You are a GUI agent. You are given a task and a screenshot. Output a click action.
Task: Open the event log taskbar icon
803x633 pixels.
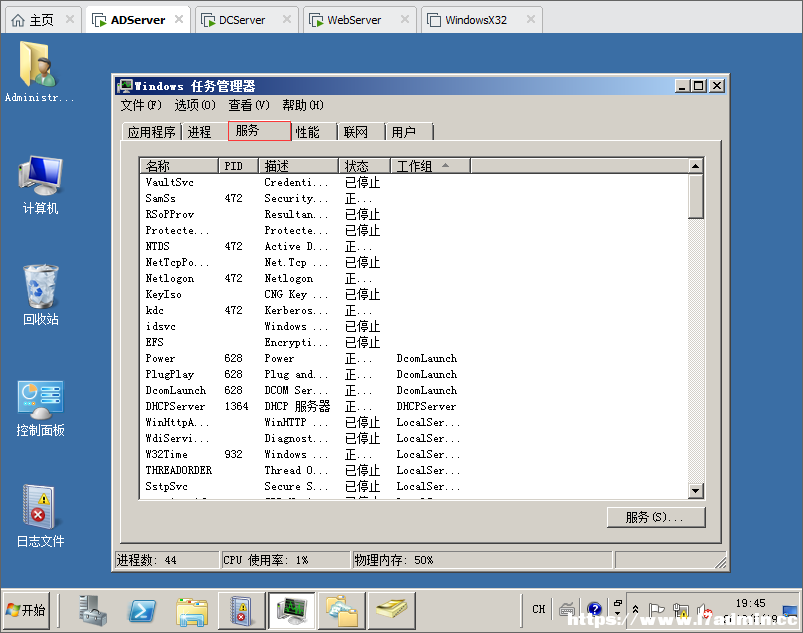point(241,611)
